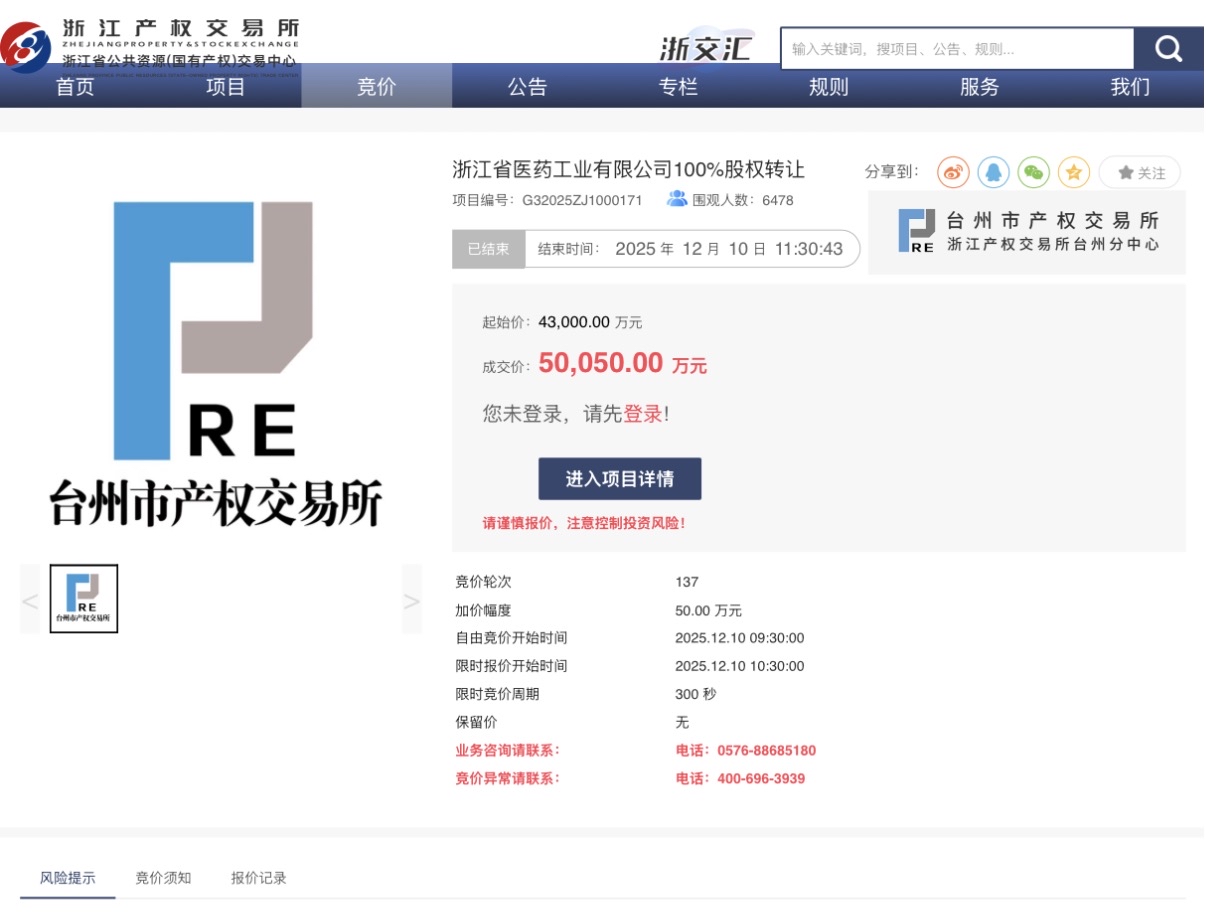Viewport: 1206px width, 920px height.
Task: Switch to 竞价须知 tab
Action: point(163,878)
